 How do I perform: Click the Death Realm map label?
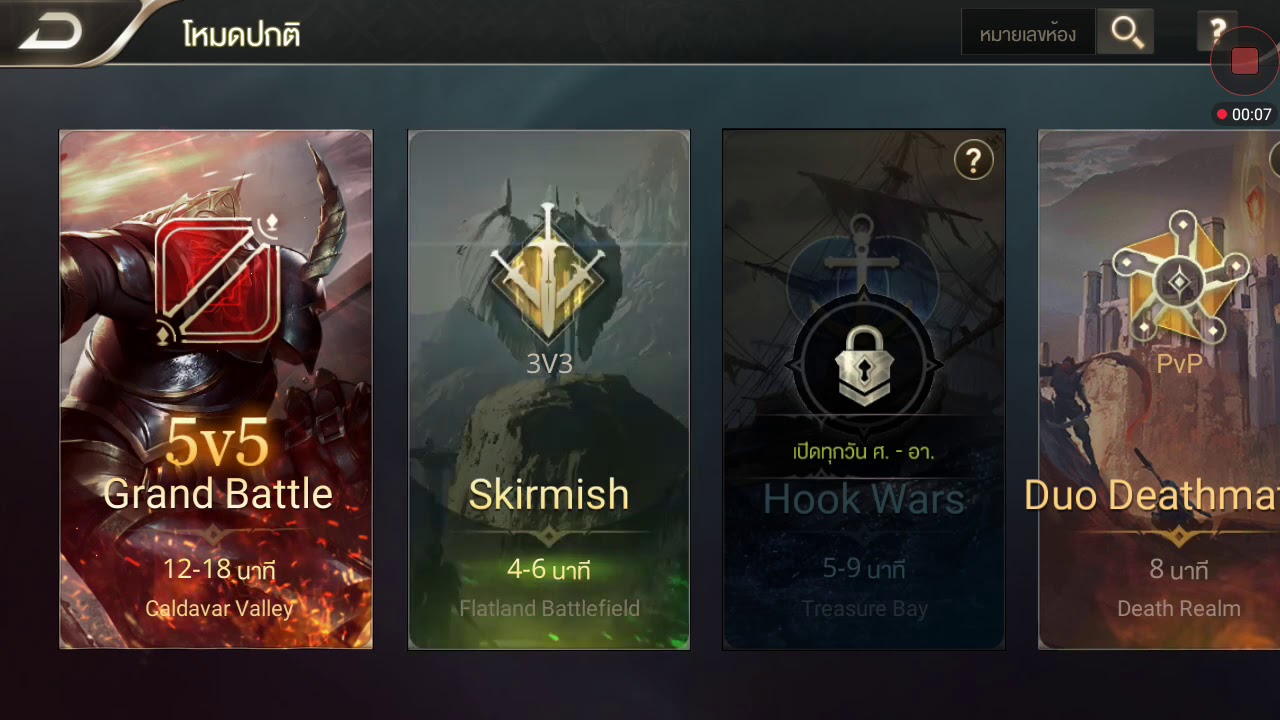tap(1179, 608)
